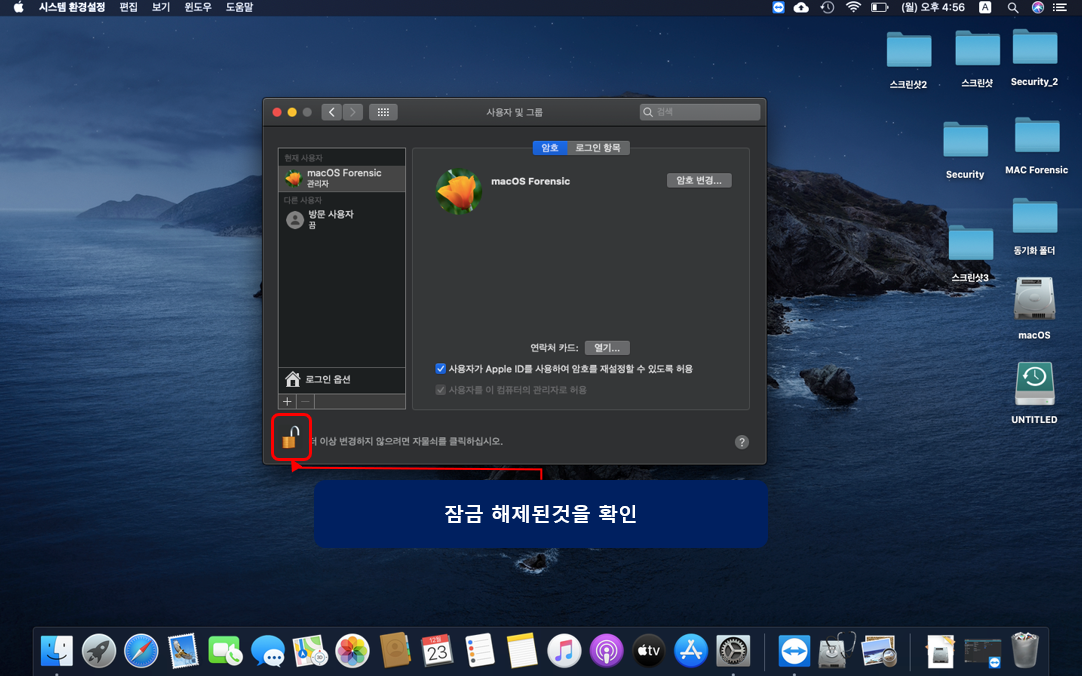Click the back navigation arrow

coord(332,112)
